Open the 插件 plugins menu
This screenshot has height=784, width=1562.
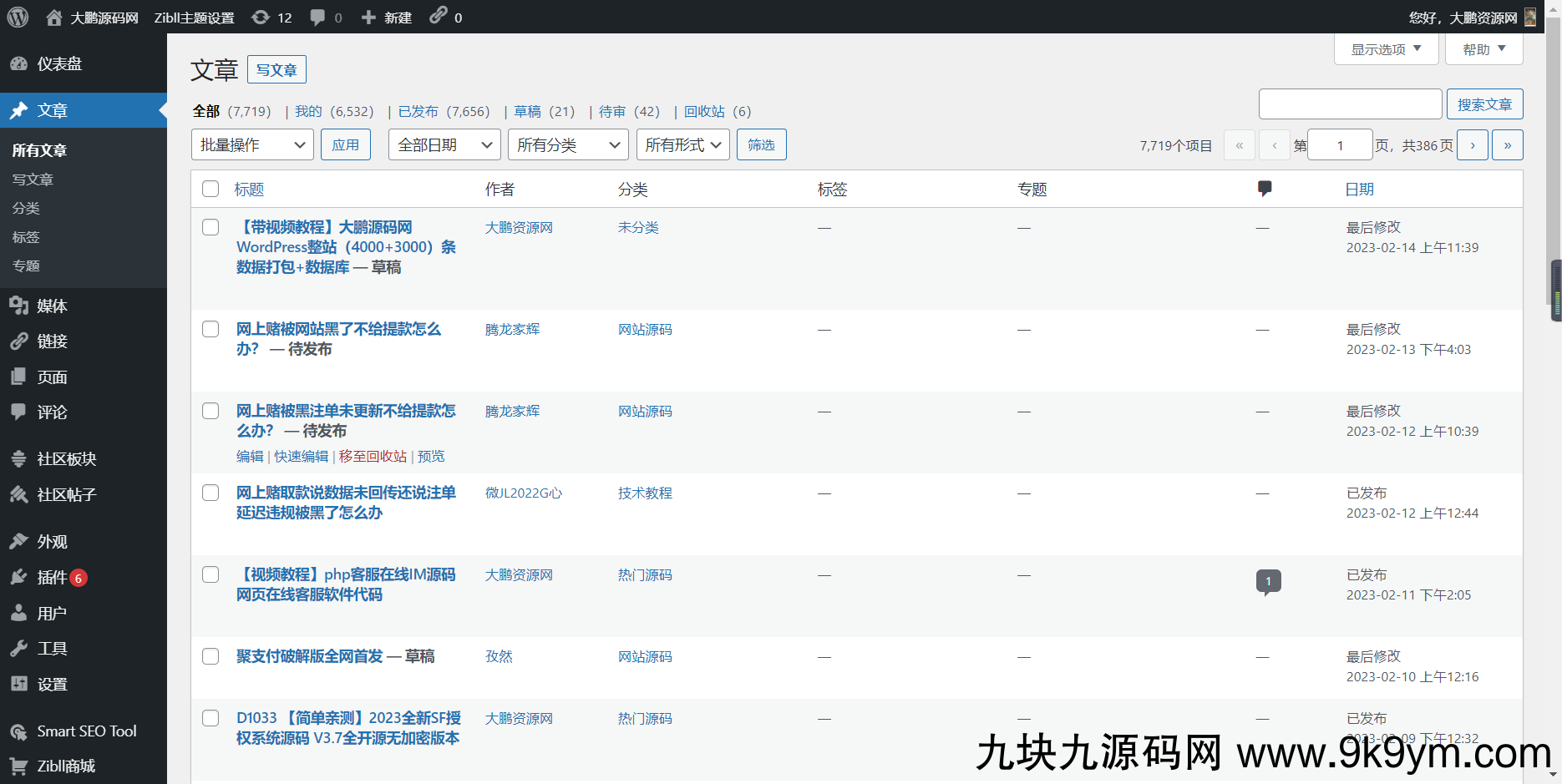(x=52, y=578)
